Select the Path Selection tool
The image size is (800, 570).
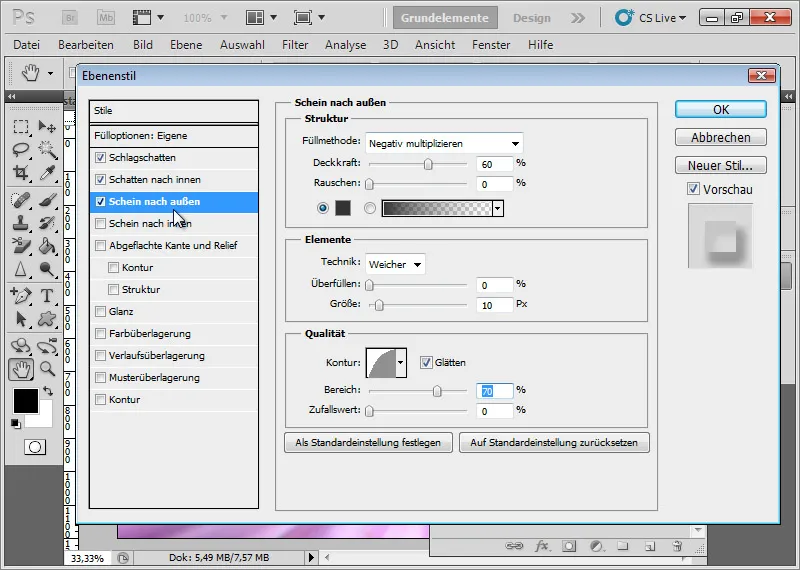click(x=21, y=319)
